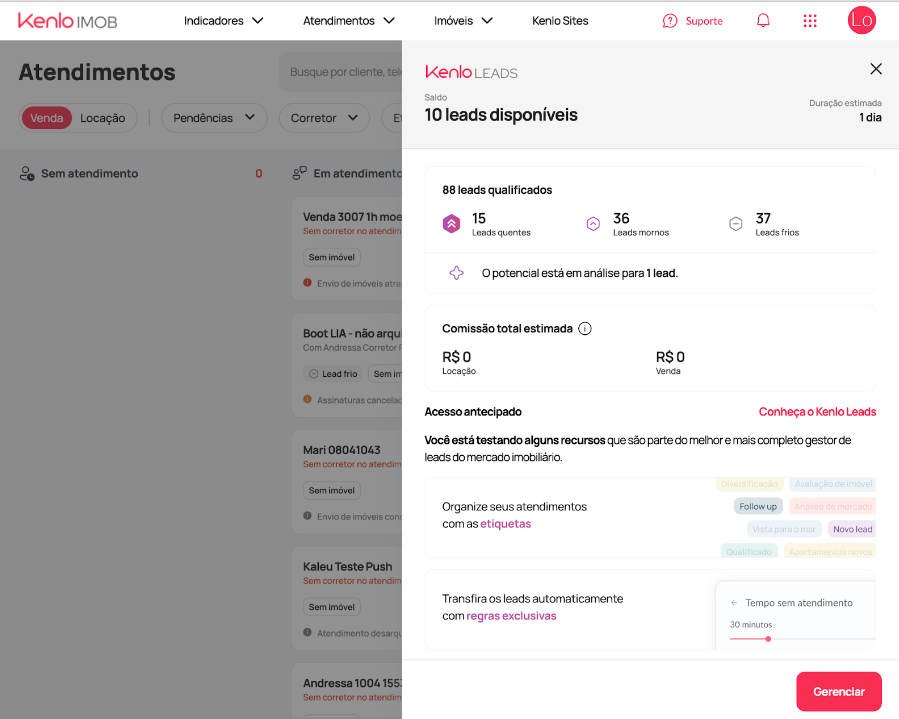Open the Lo user avatar

[x=862, y=20]
